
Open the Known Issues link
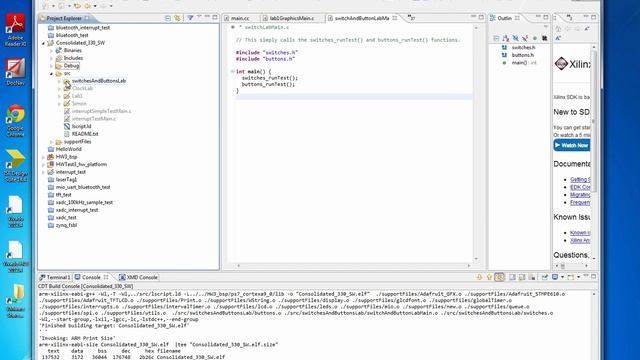[580, 233]
